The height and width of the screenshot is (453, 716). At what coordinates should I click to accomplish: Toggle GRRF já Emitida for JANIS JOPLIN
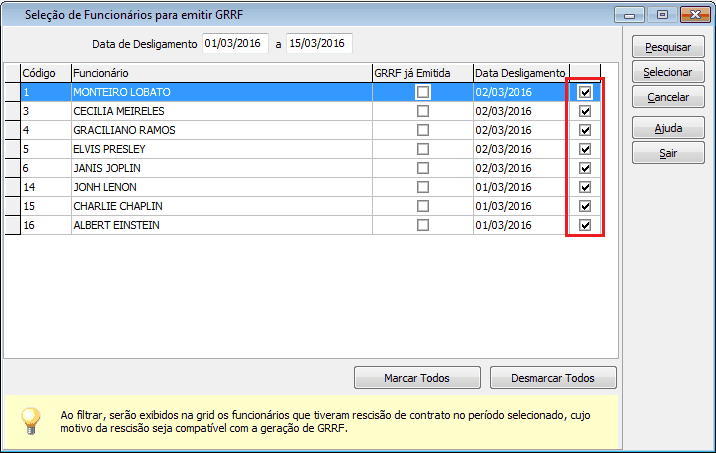click(423, 168)
